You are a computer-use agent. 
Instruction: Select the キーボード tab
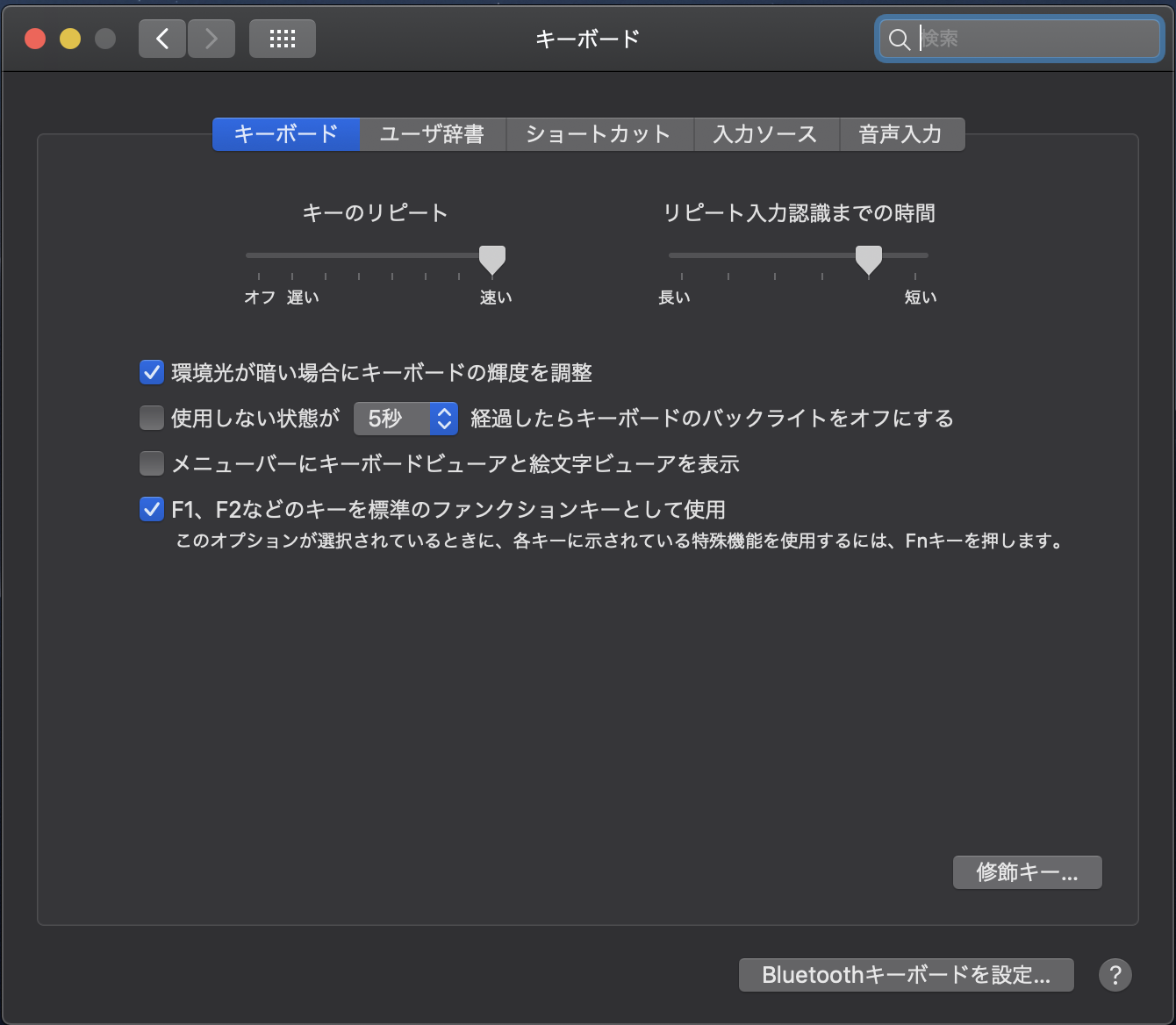tap(286, 134)
